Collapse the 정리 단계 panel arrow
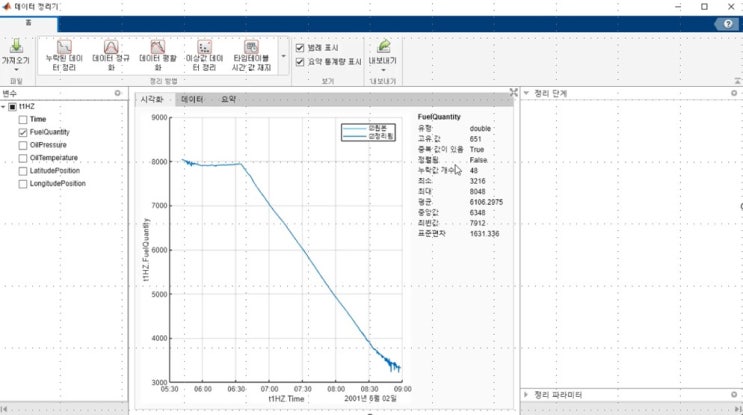The image size is (743, 415). (x=526, y=93)
